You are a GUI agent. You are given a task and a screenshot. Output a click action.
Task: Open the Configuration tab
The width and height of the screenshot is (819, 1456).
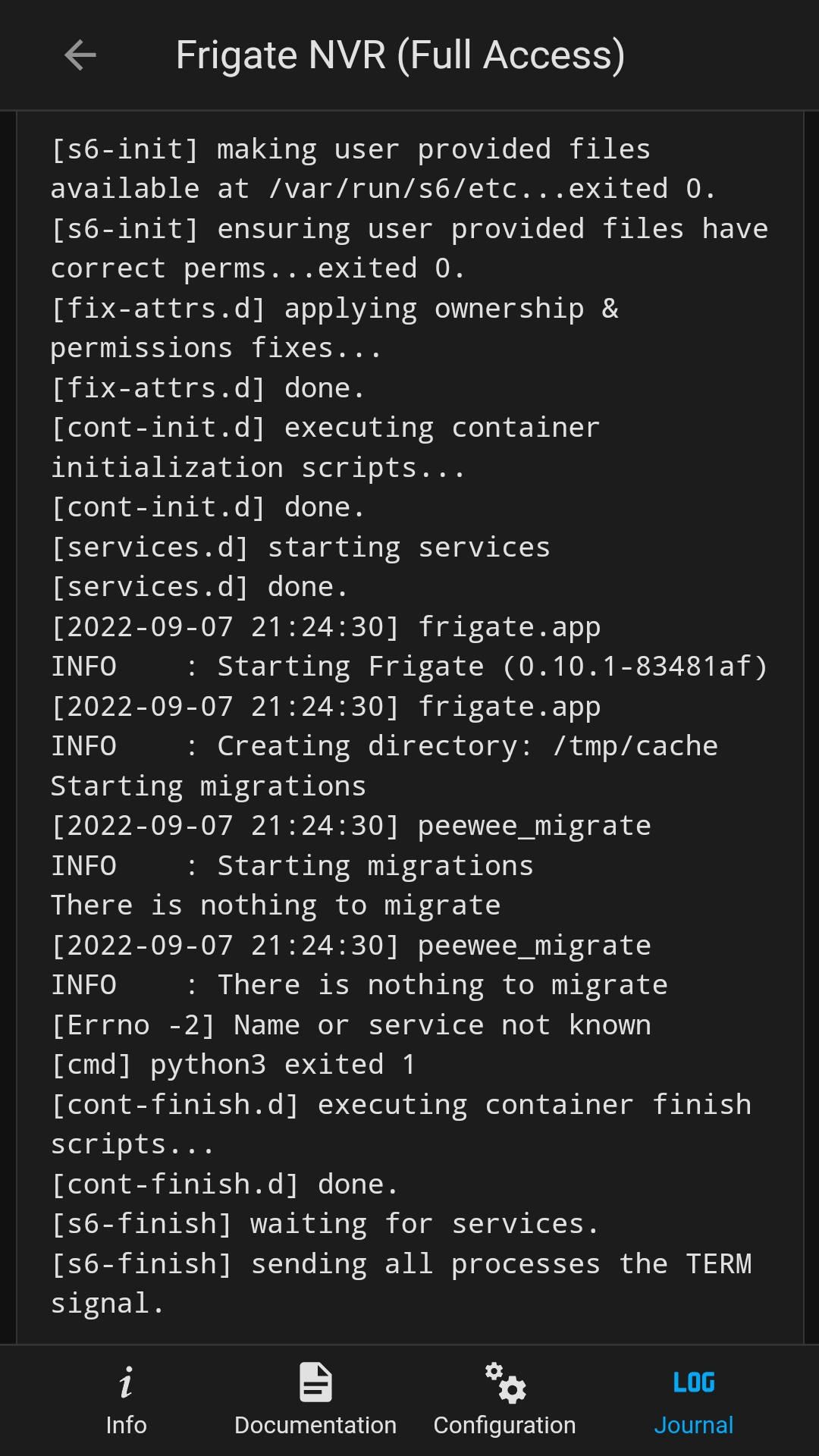tap(504, 1424)
